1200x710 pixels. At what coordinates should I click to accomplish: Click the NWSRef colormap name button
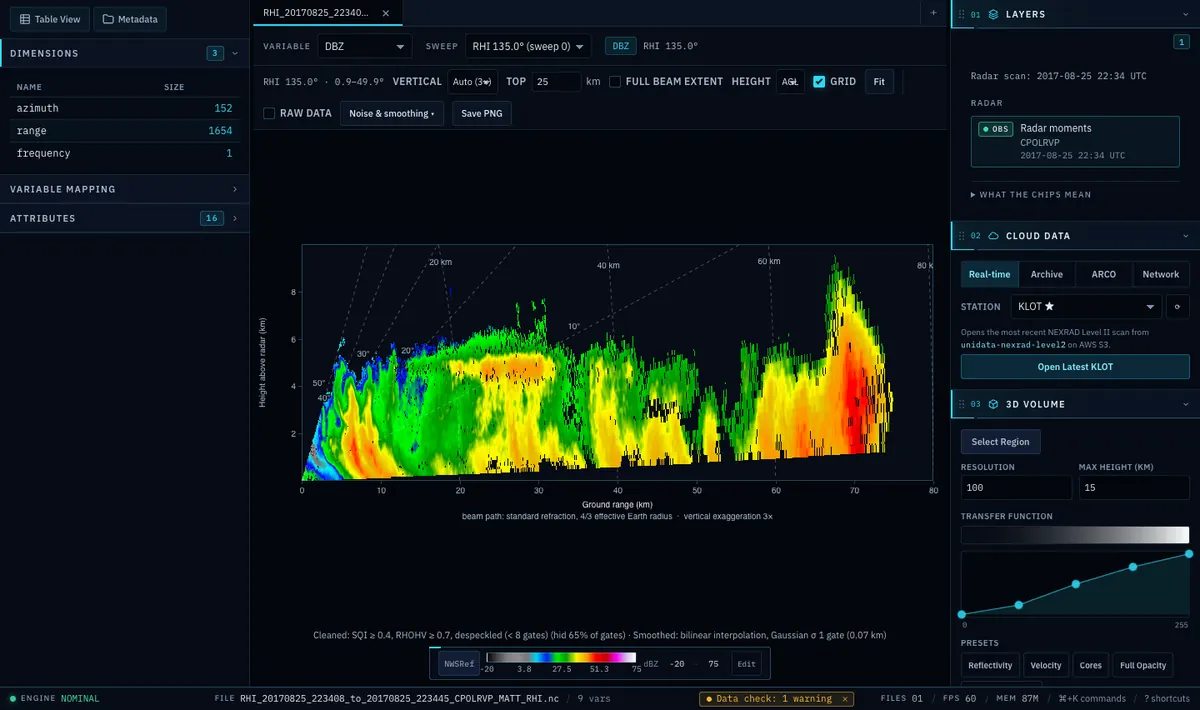pos(459,663)
